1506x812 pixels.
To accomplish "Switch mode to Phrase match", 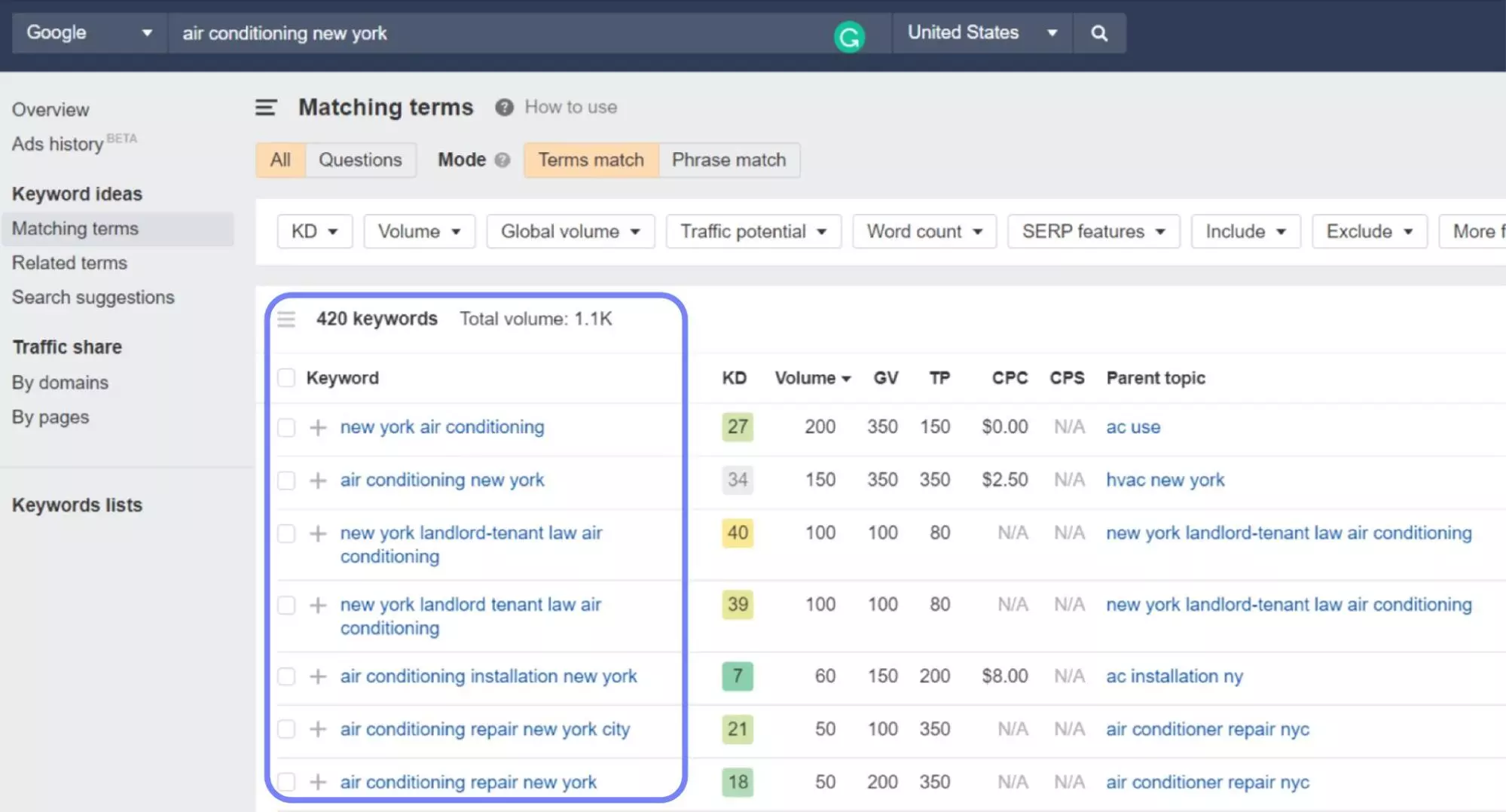I will 729,160.
